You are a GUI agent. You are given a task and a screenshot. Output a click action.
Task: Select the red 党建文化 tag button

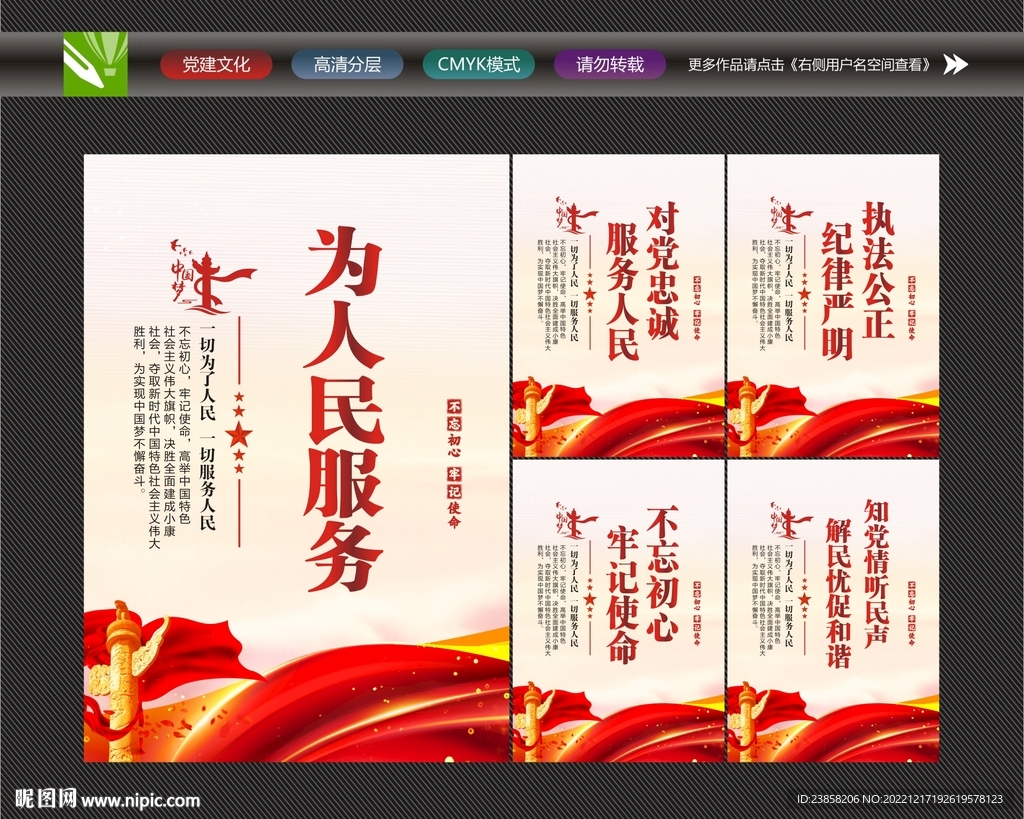click(216, 65)
